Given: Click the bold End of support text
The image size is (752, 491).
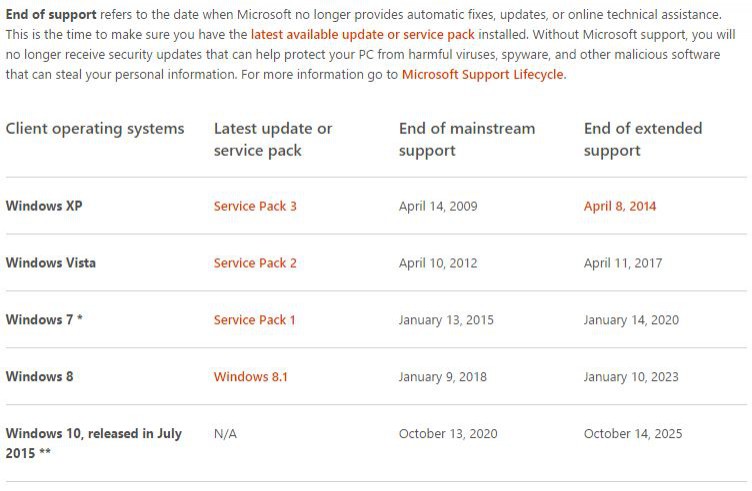Looking at the screenshot, I should coord(51,14).
